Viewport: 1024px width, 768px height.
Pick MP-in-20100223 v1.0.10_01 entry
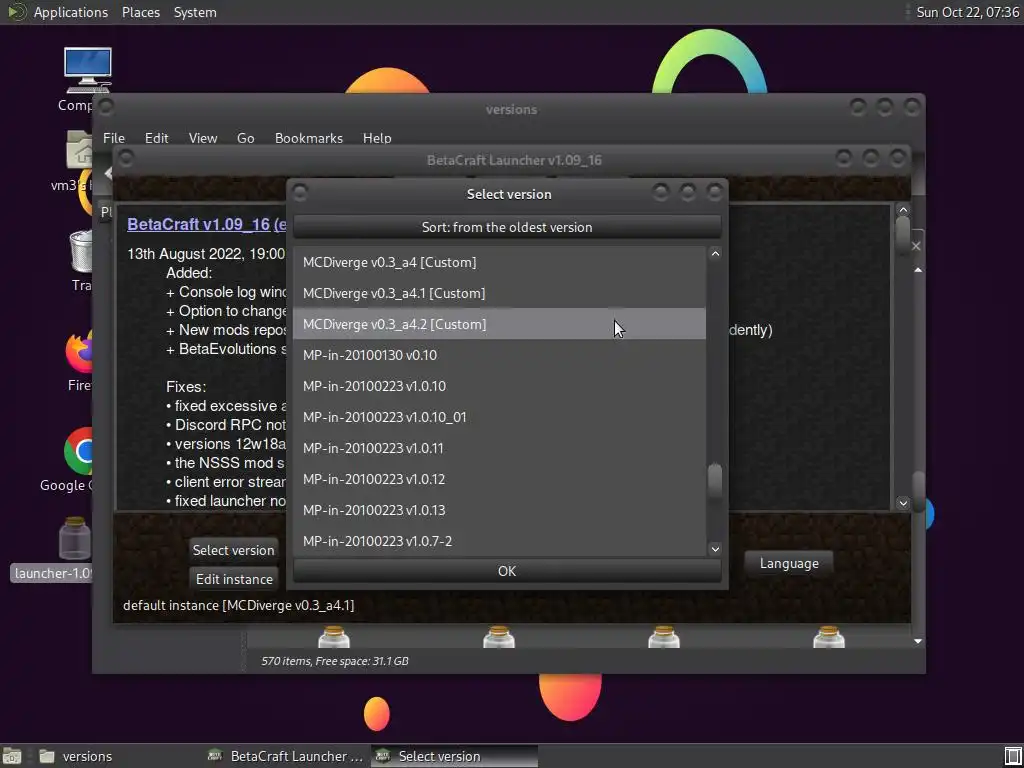pos(500,417)
